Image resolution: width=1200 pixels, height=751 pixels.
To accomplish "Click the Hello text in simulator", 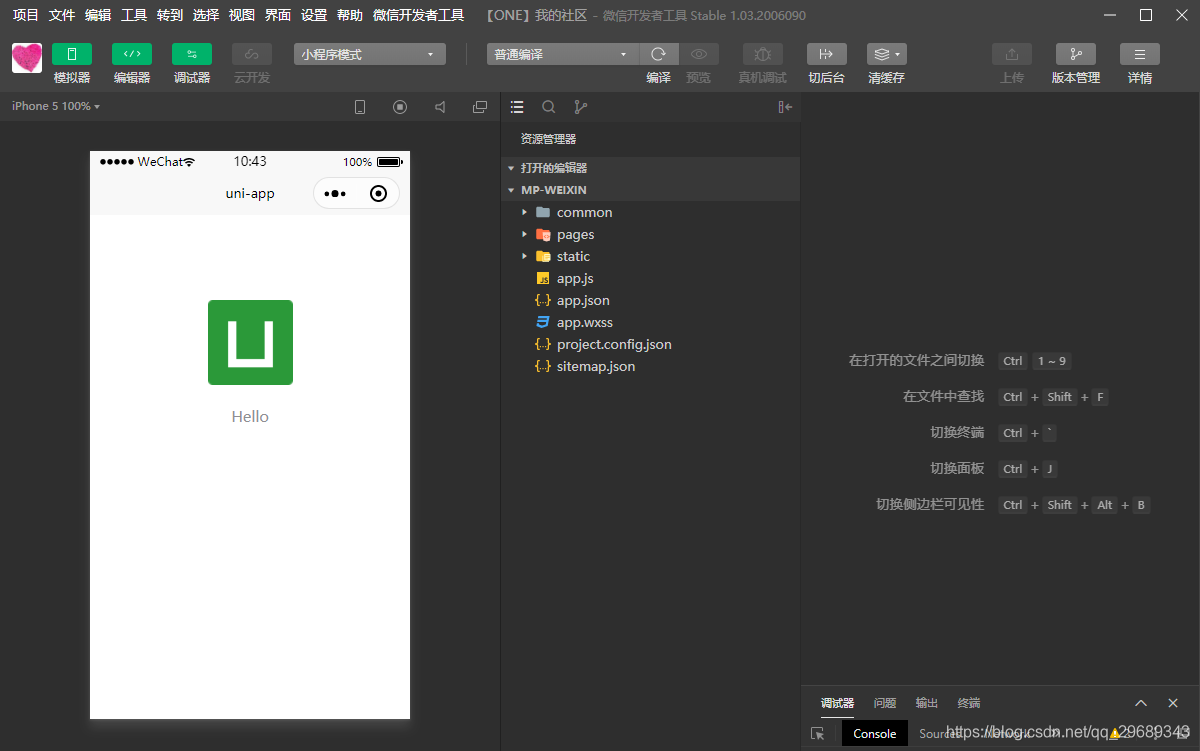I will click(250, 417).
